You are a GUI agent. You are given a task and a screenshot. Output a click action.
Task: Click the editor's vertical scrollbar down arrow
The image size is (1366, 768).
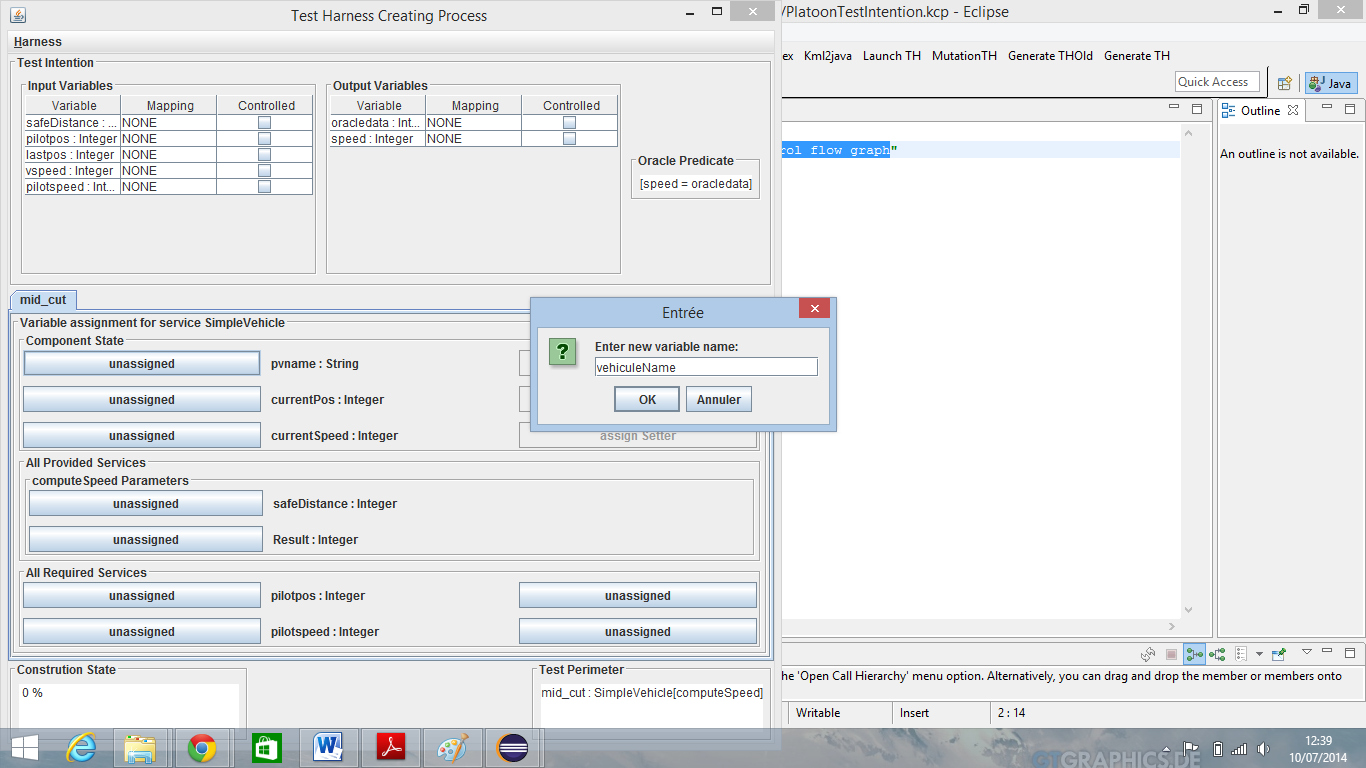pos(1188,610)
